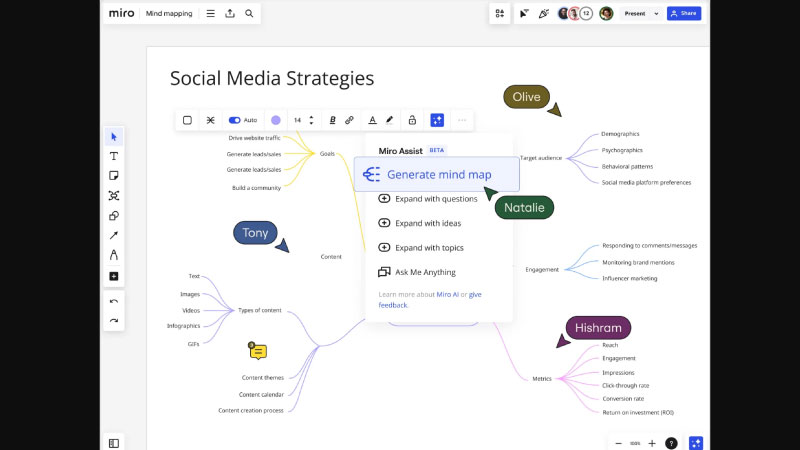Select the Target audience node
This screenshot has width=800, height=450.
(541, 158)
